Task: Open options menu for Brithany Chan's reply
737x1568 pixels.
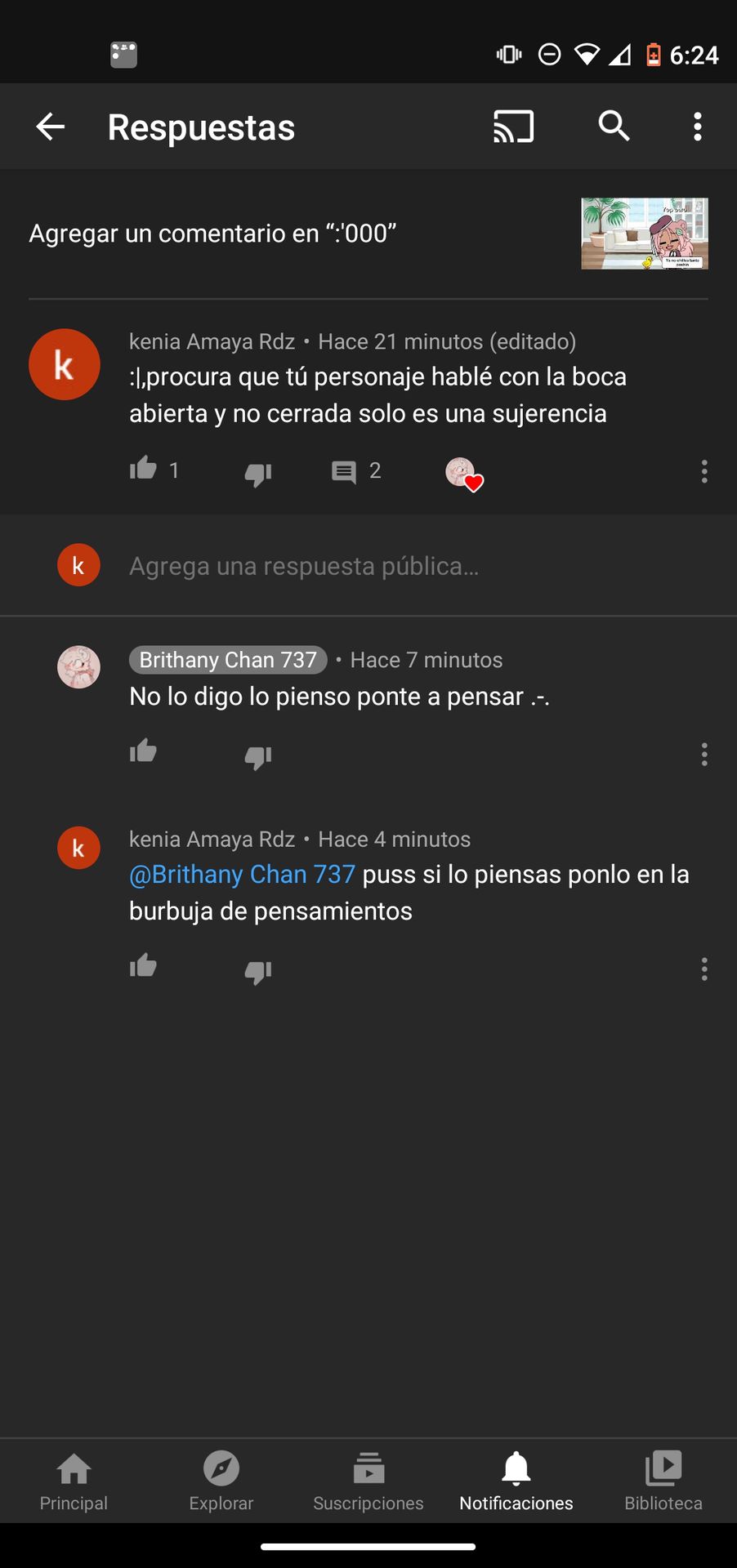Action: tap(704, 754)
